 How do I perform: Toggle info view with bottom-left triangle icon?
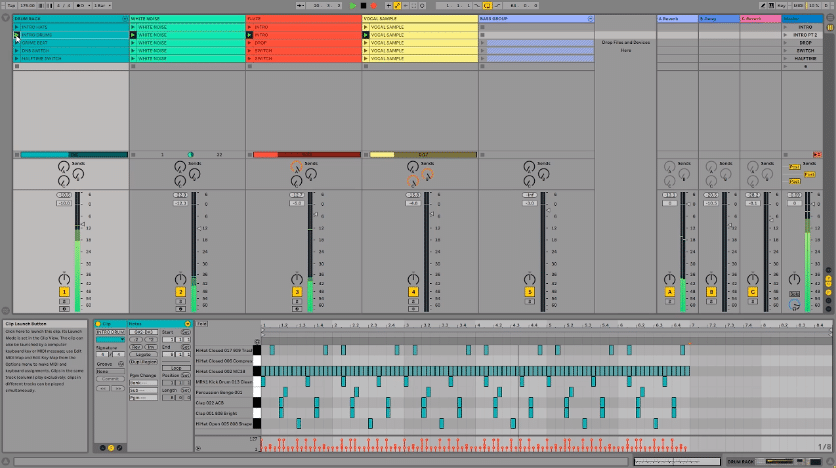(5, 461)
